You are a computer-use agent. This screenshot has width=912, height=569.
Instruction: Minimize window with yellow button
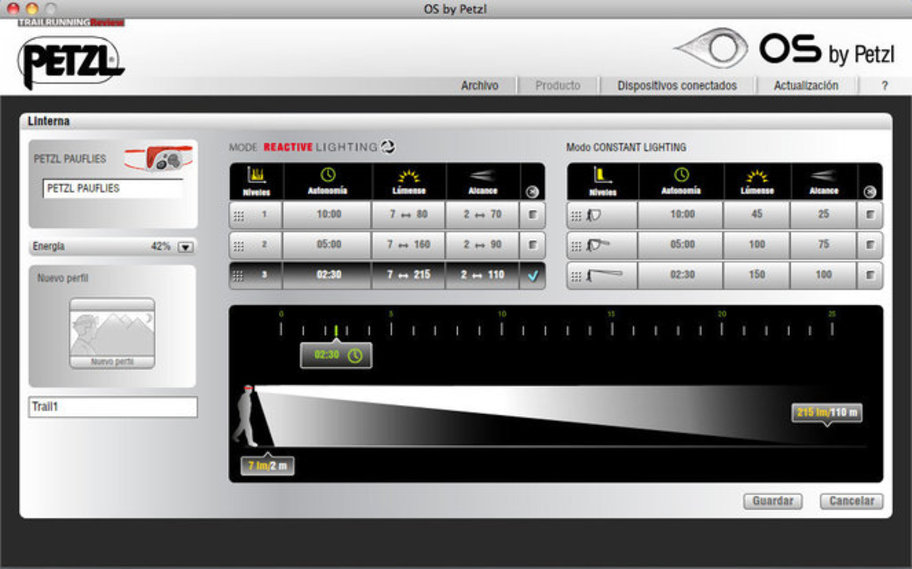tap(32, 8)
